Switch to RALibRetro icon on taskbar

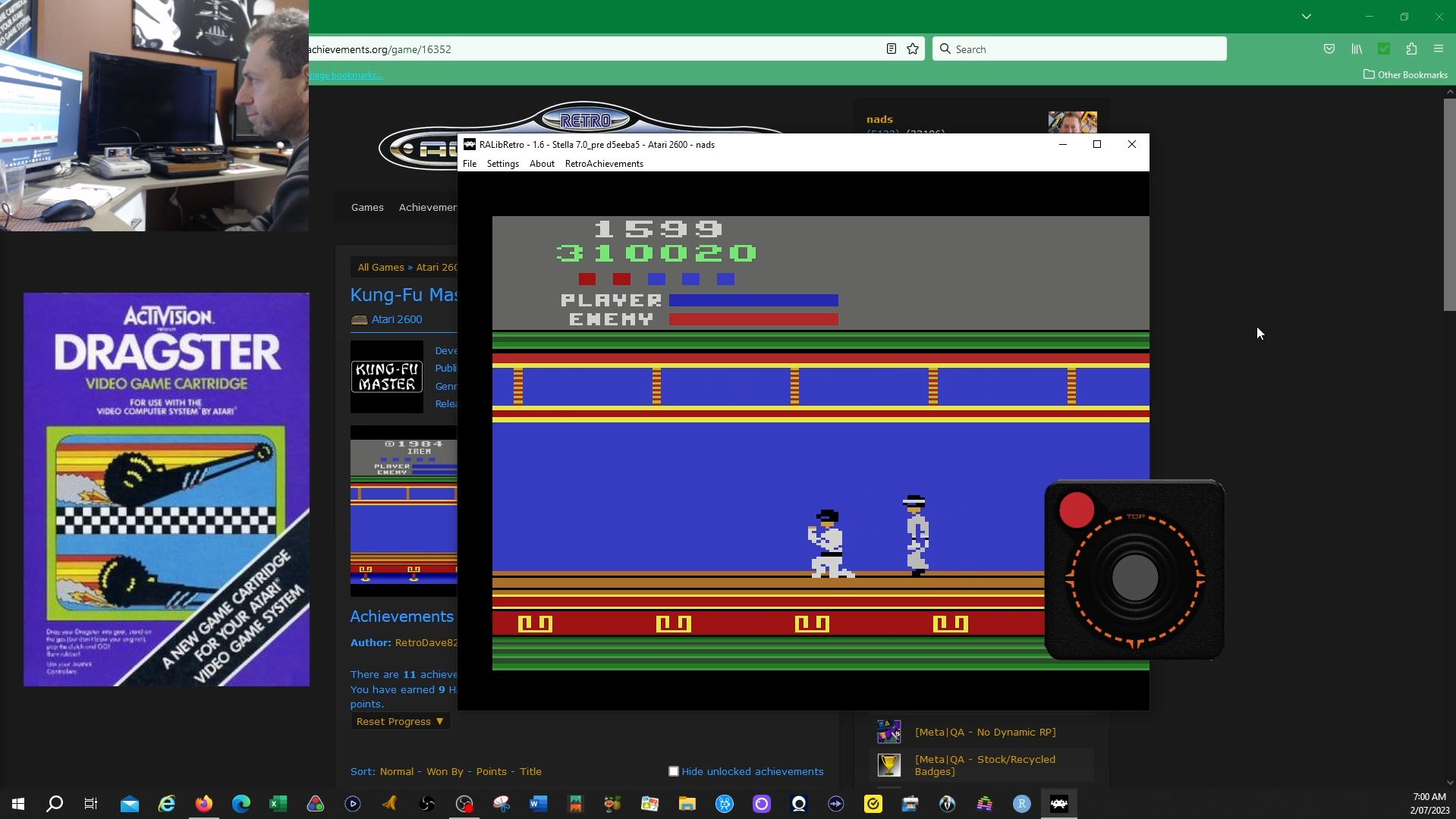[x=1059, y=804]
